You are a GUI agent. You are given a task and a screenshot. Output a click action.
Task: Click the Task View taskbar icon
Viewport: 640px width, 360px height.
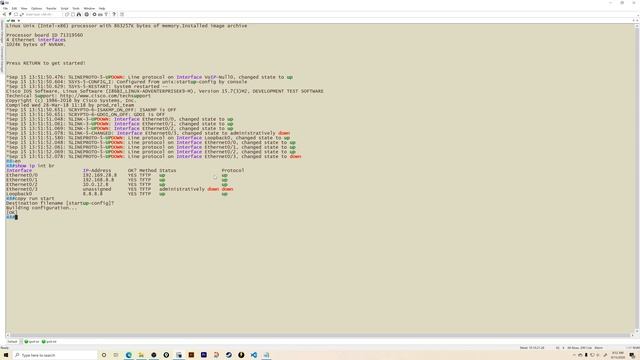tap(116, 355)
